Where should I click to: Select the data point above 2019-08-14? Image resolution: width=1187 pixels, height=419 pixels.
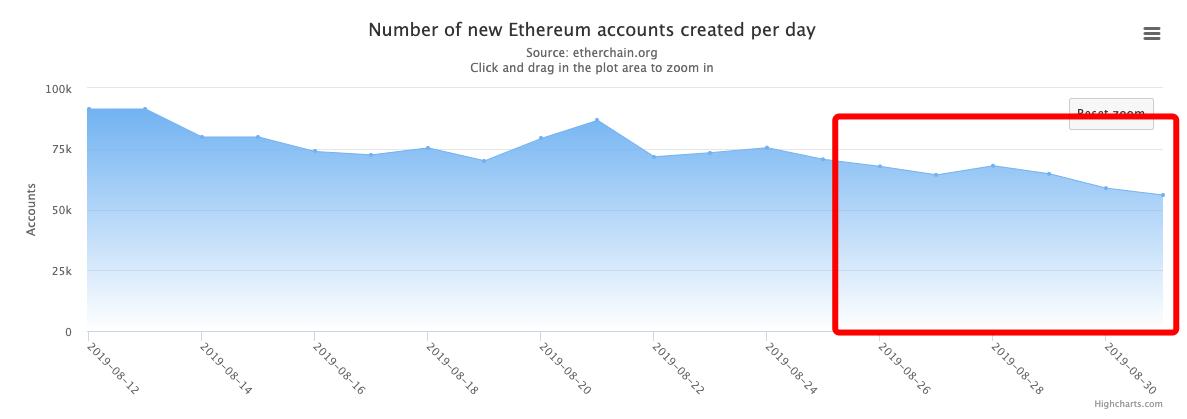tap(202, 137)
